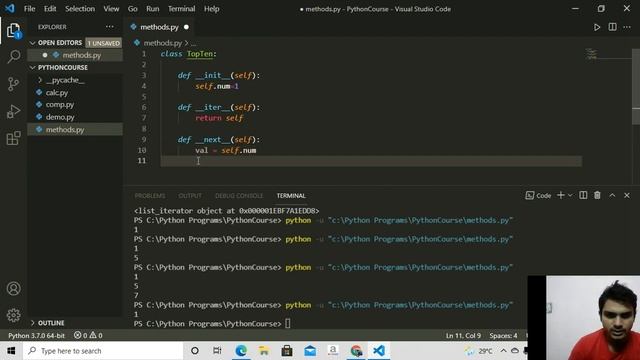The width and height of the screenshot is (640, 360).
Task: Close methods.py tab via unsaved dot
Action: 186,27
